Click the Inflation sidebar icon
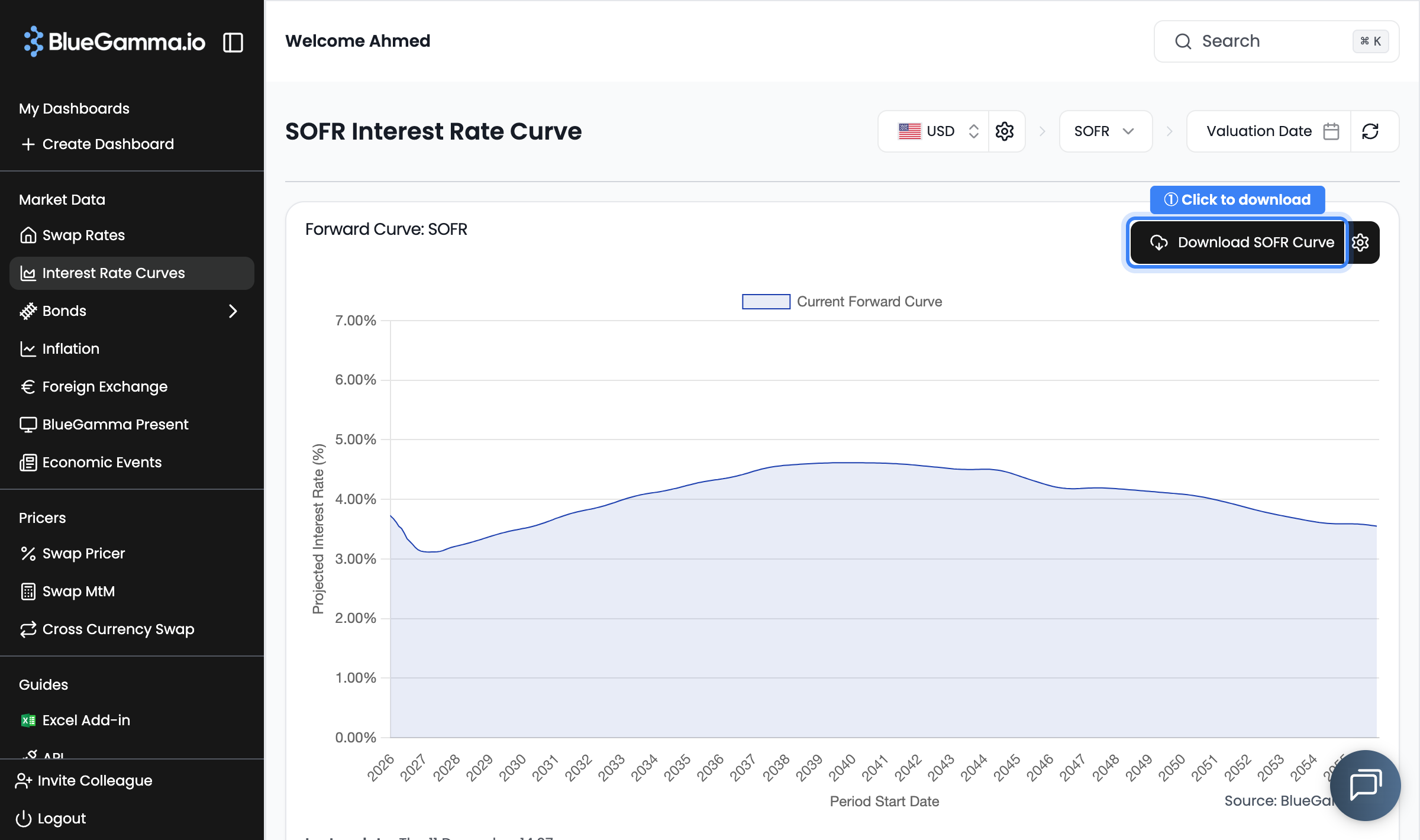This screenshot has height=840, width=1420. click(x=28, y=348)
